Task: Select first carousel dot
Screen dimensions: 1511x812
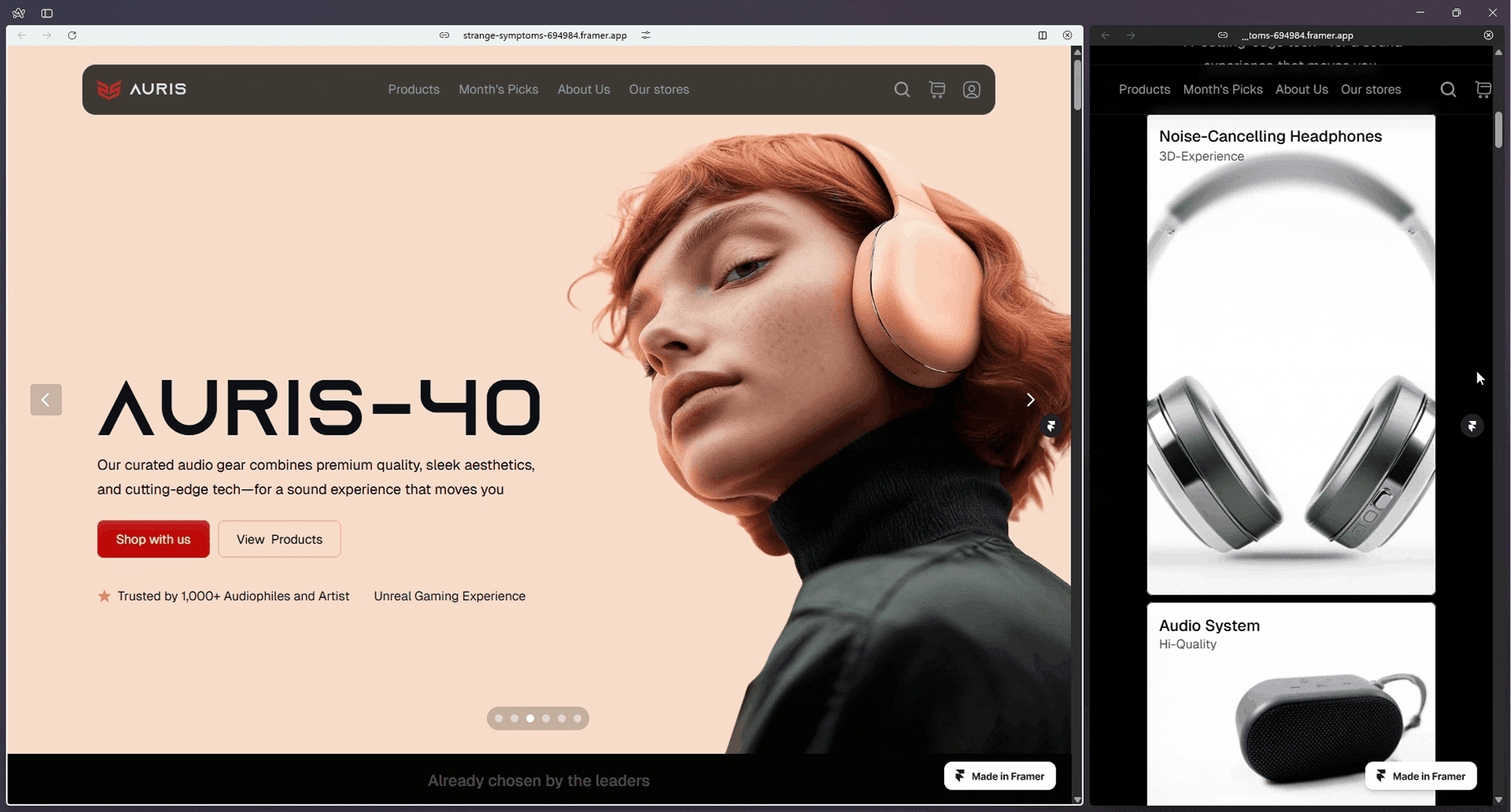Action: 499,718
